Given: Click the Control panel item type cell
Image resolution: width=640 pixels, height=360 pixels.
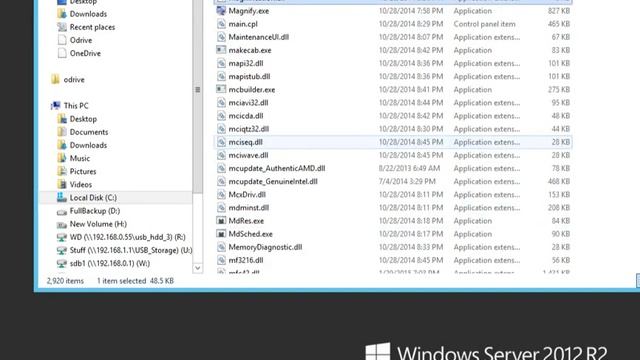Looking at the screenshot, I should point(484,24).
